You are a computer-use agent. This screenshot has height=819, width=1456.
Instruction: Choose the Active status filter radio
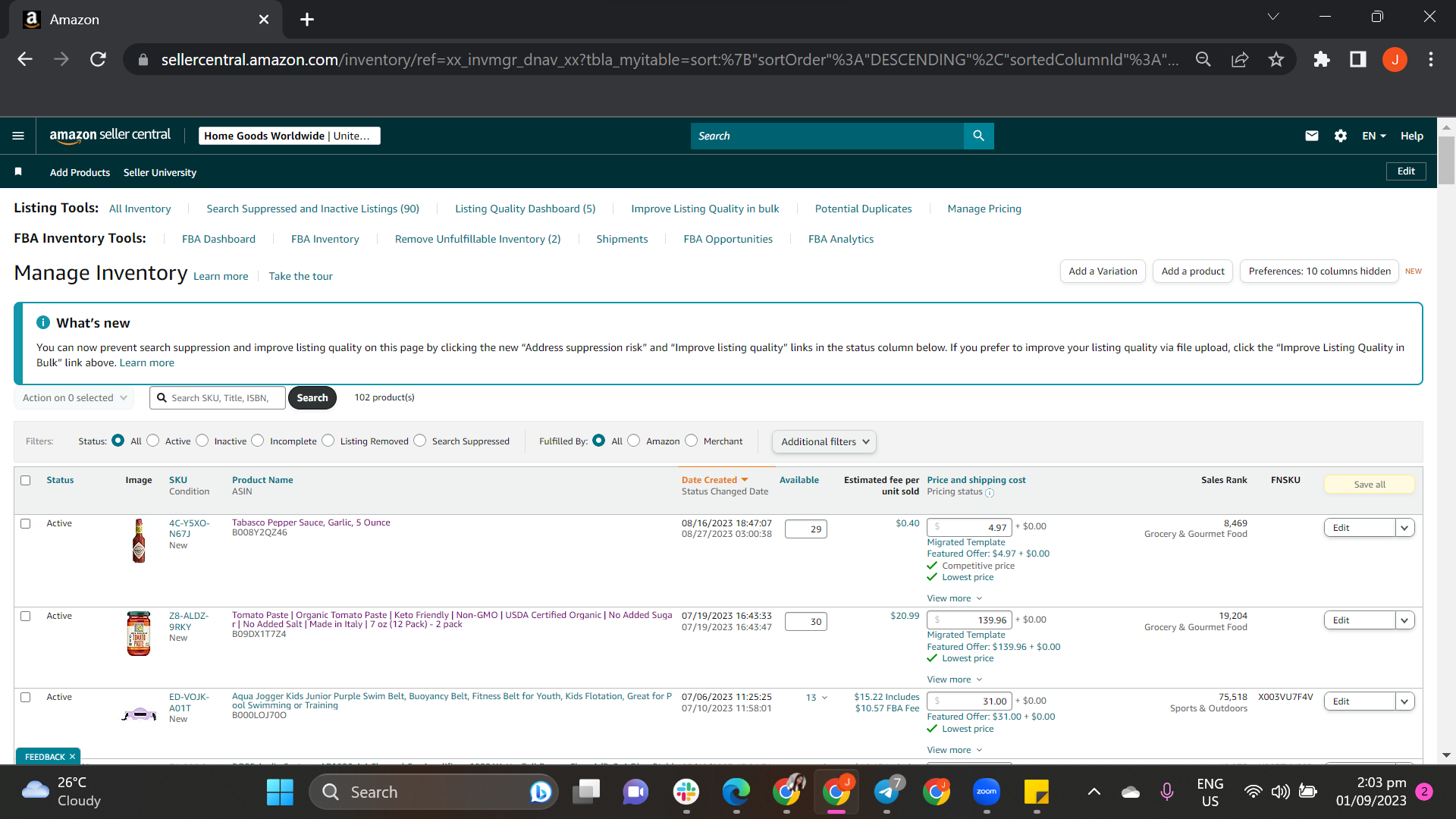[x=153, y=441]
